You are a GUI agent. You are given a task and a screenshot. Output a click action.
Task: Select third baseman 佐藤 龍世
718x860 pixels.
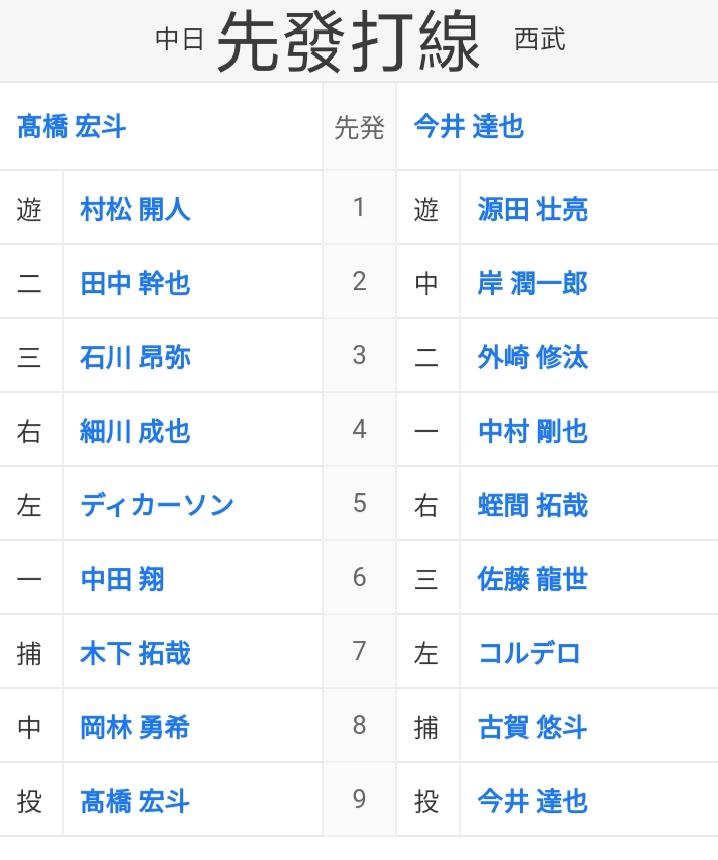point(533,579)
